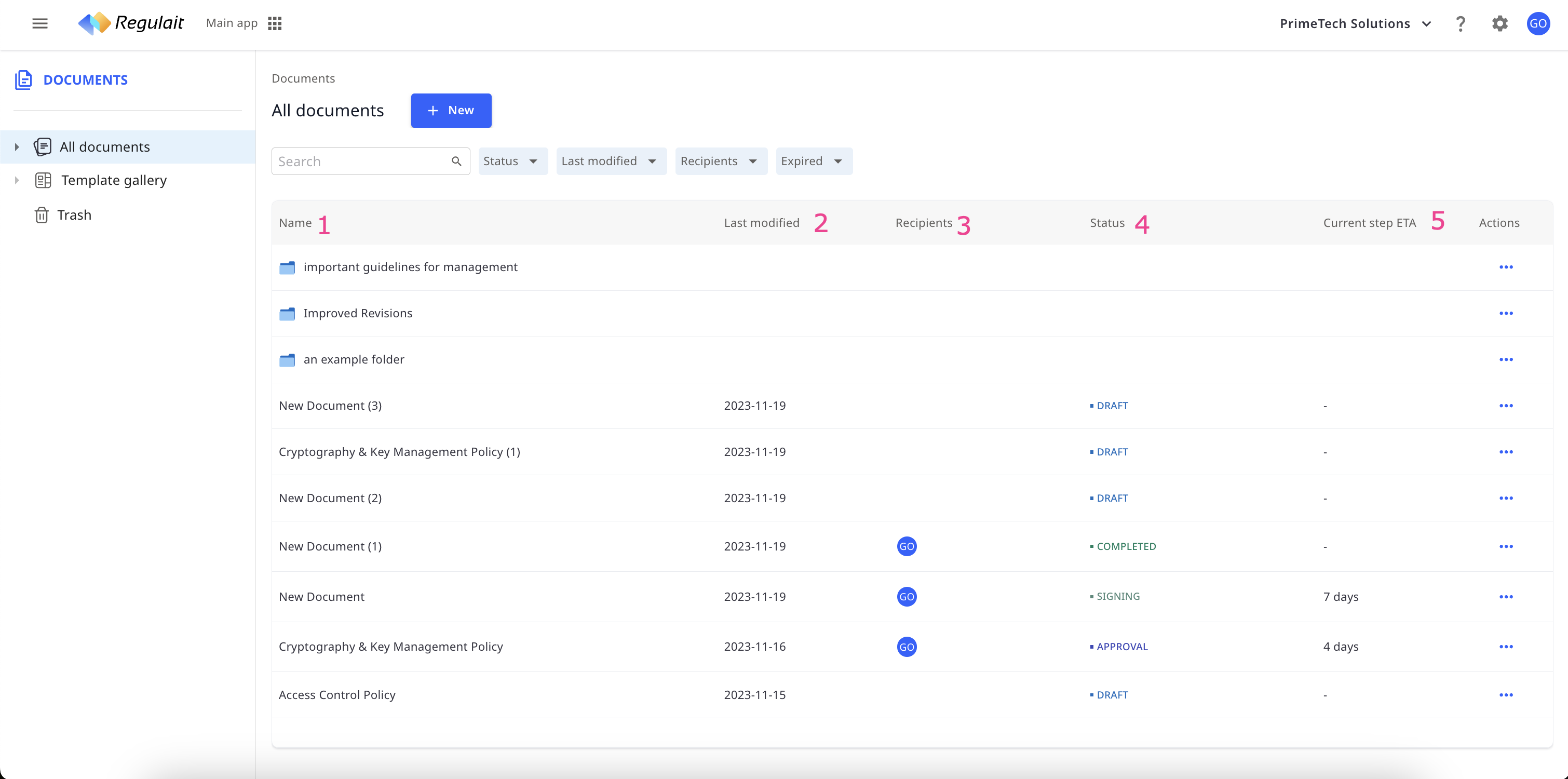Click the search magnifier icon
This screenshot has height=779, width=1568.
[456, 162]
